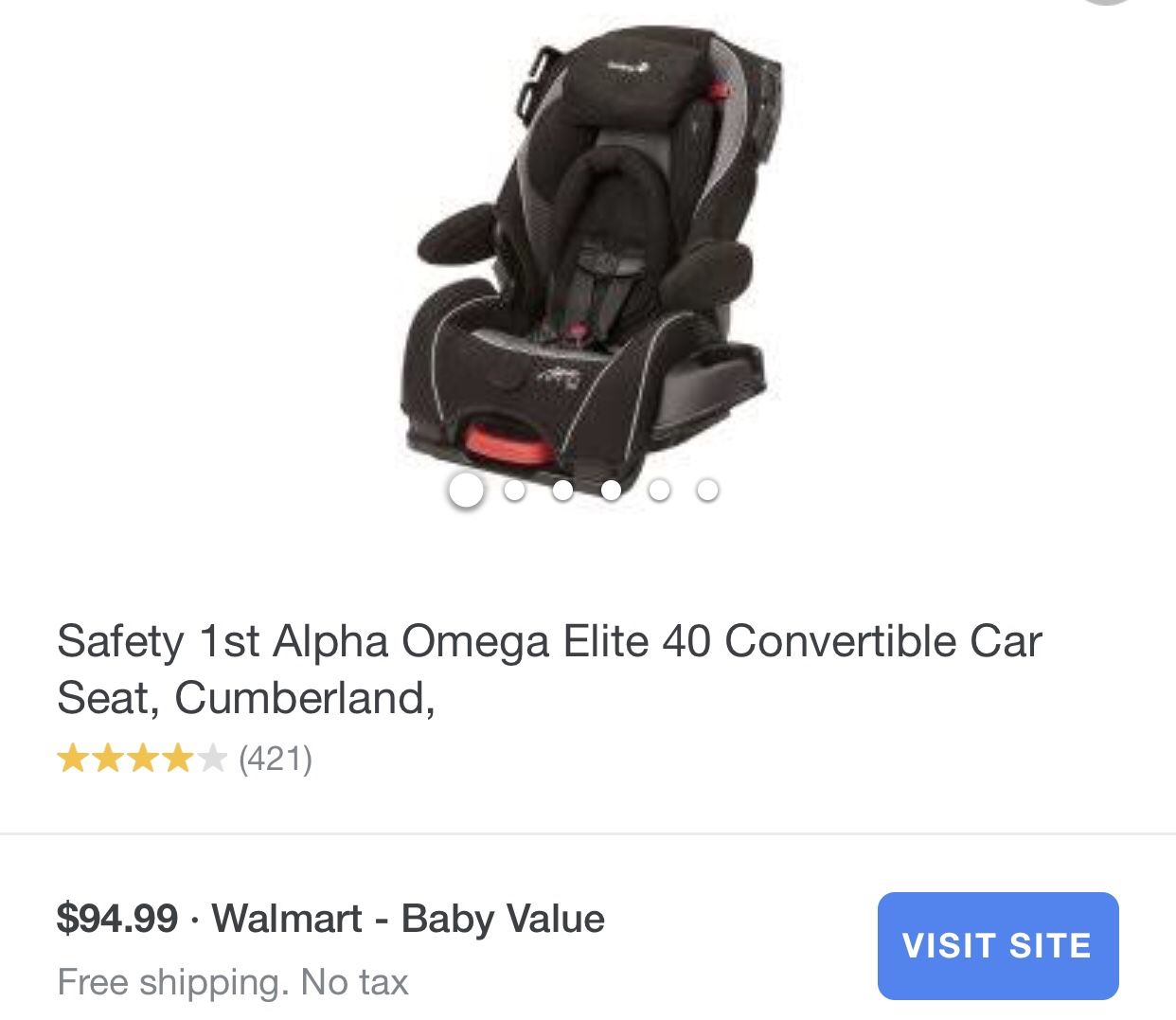Screen dimensions: 1176x1020
Task: Click the gray fifth rating star
Action: [x=211, y=759]
